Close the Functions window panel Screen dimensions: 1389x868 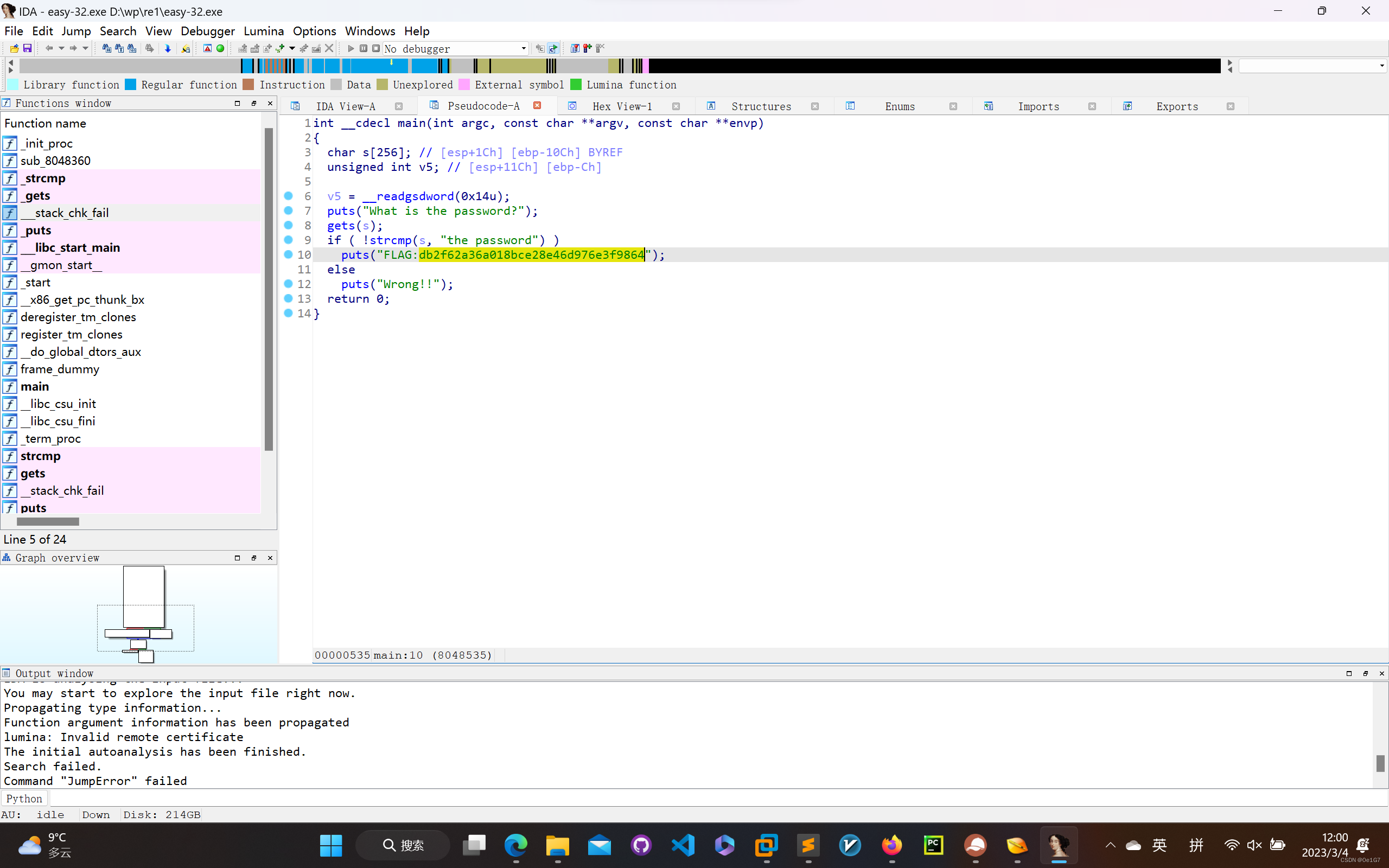(x=270, y=103)
